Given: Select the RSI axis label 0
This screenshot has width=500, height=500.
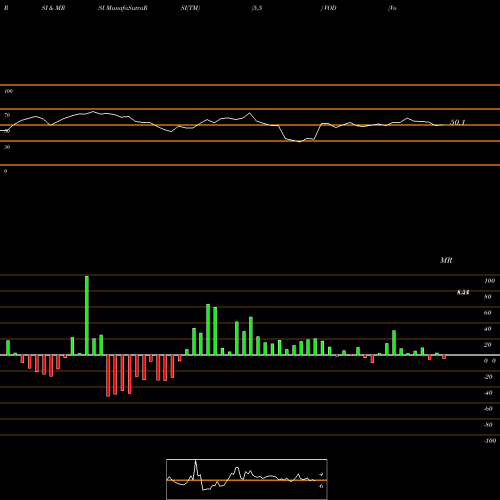Looking at the screenshot, I should (x=5, y=171).
